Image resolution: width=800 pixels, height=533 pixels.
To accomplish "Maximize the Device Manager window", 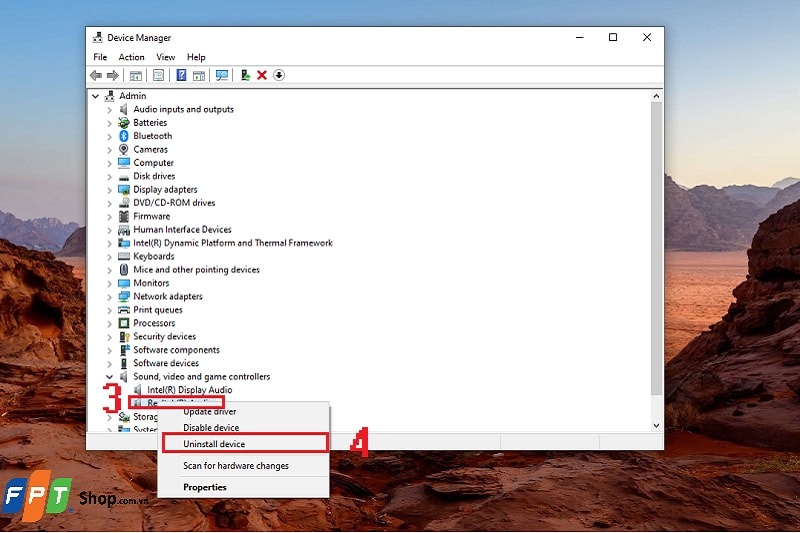I will (x=613, y=37).
